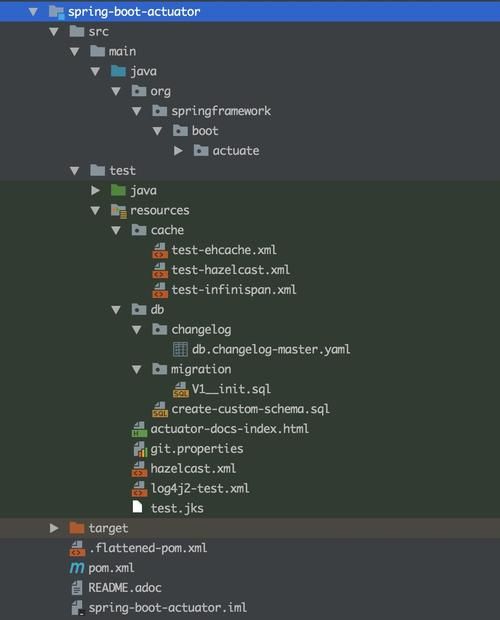Image resolution: width=500 pixels, height=620 pixels.
Task: Click the git.properties file icon
Action: (140, 449)
